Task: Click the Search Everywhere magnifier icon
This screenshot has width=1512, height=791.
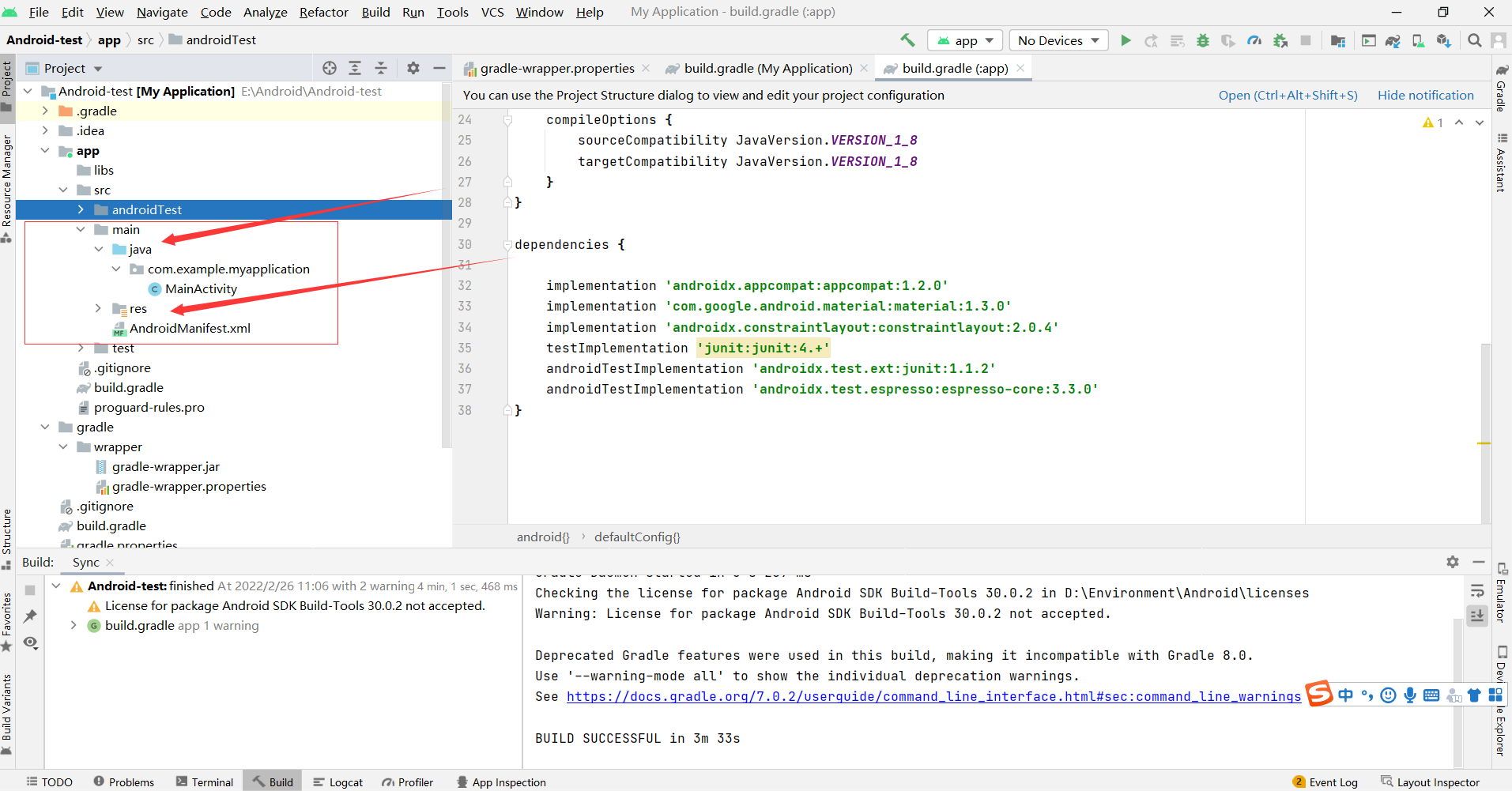Action: (1475, 40)
